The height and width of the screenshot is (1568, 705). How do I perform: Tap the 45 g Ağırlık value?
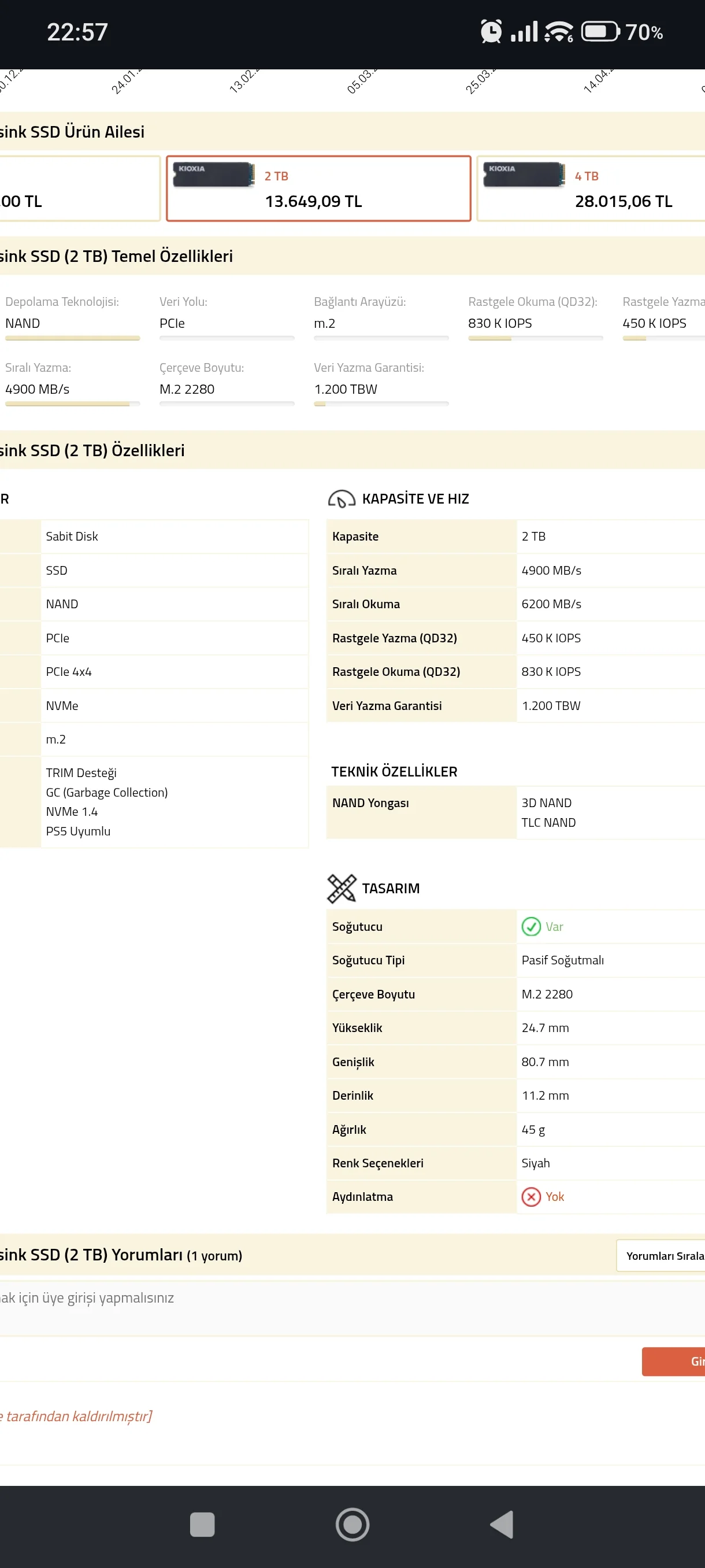[x=533, y=1129]
